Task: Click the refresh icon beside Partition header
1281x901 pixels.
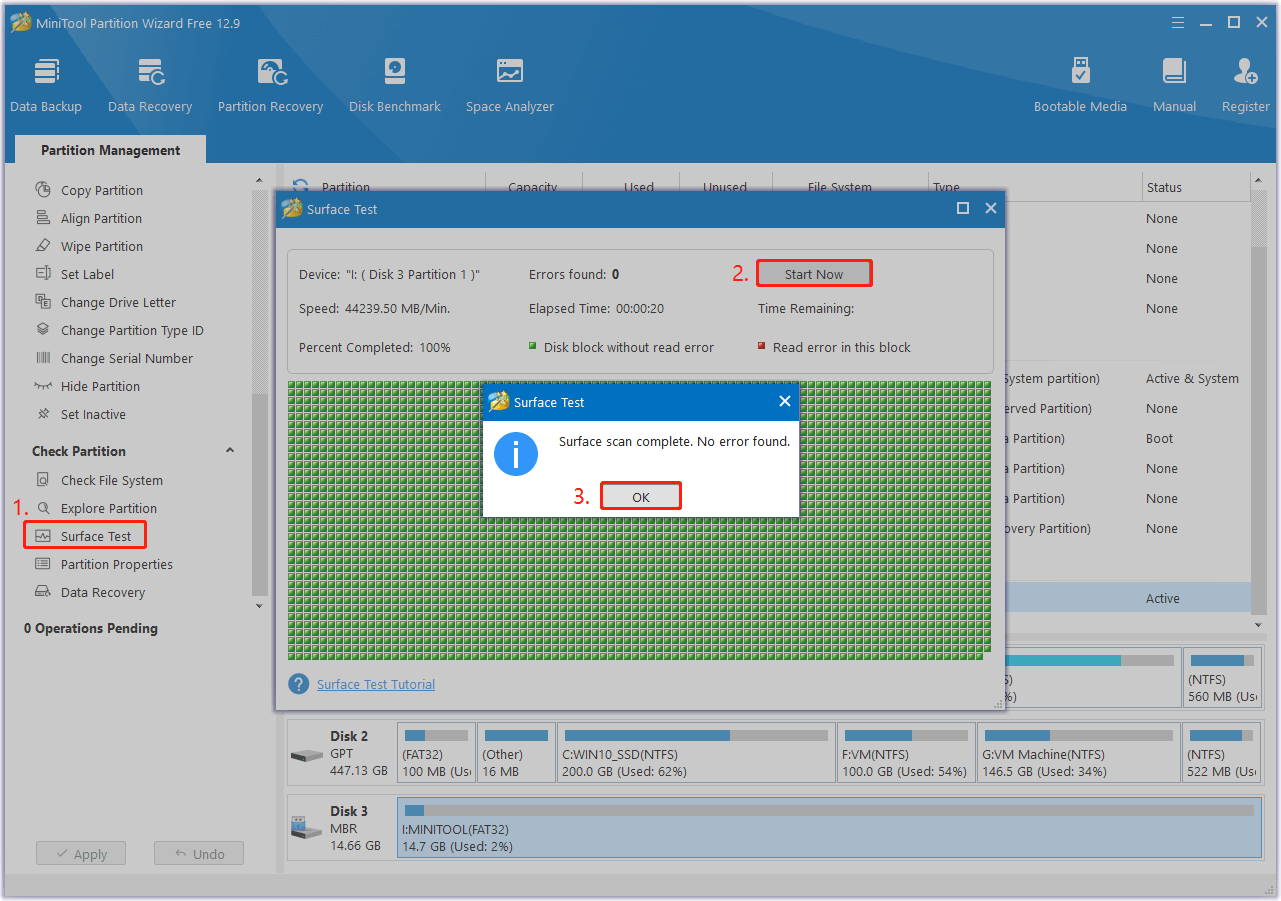Action: (x=300, y=185)
